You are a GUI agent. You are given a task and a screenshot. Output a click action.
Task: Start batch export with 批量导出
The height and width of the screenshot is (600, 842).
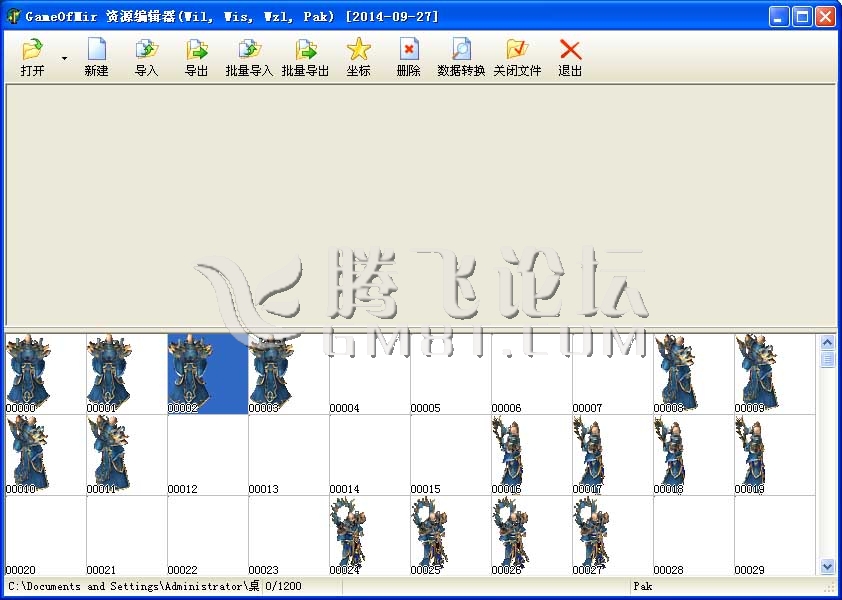305,57
